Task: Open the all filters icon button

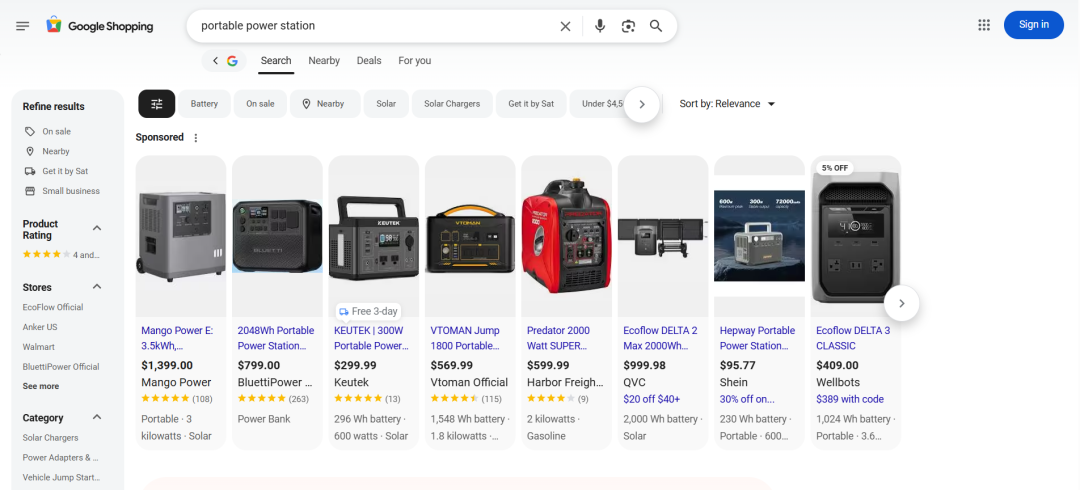Action: pos(156,104)
